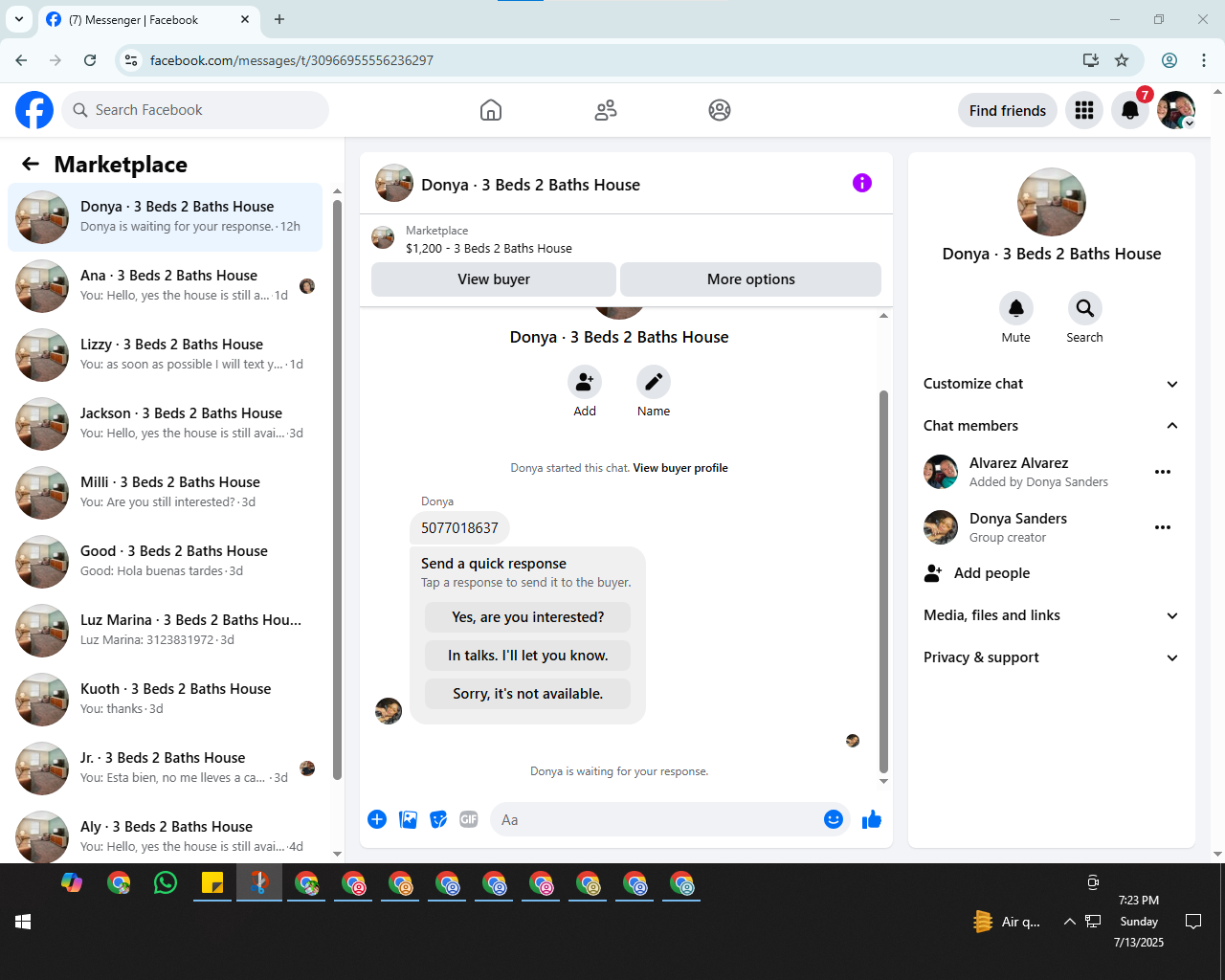The image size is (1225, 980).
Task: Open Kuoth 3 Beds 2 Baths conversation
Action: point(166,700)
